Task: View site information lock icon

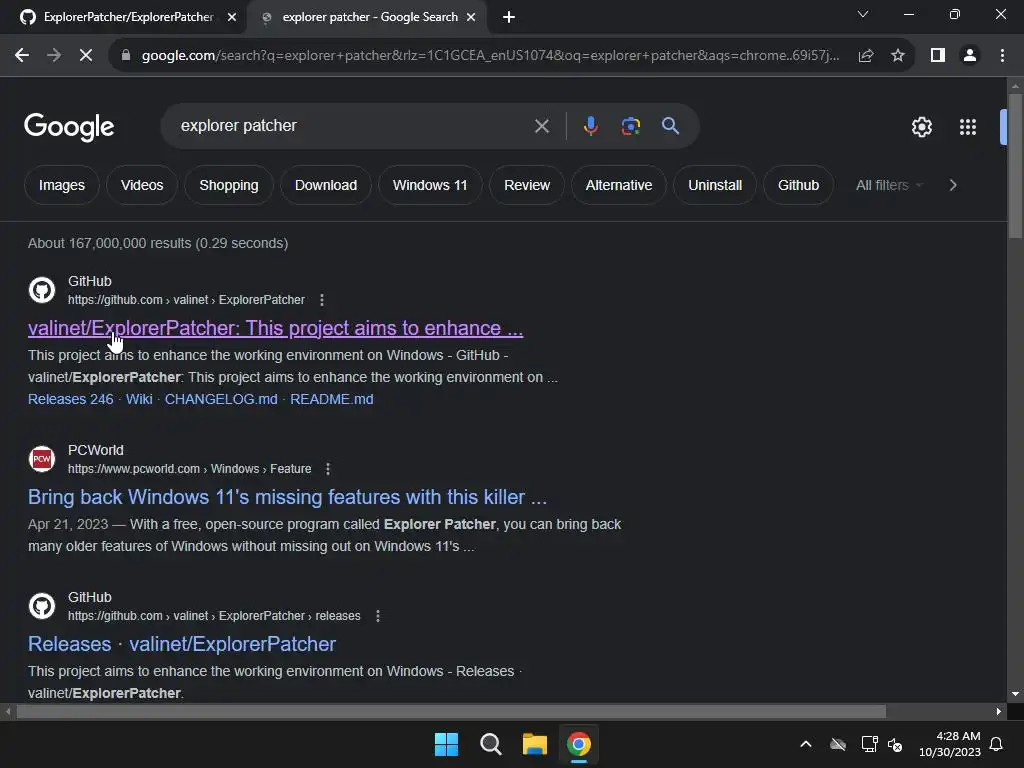Action: 125,56
